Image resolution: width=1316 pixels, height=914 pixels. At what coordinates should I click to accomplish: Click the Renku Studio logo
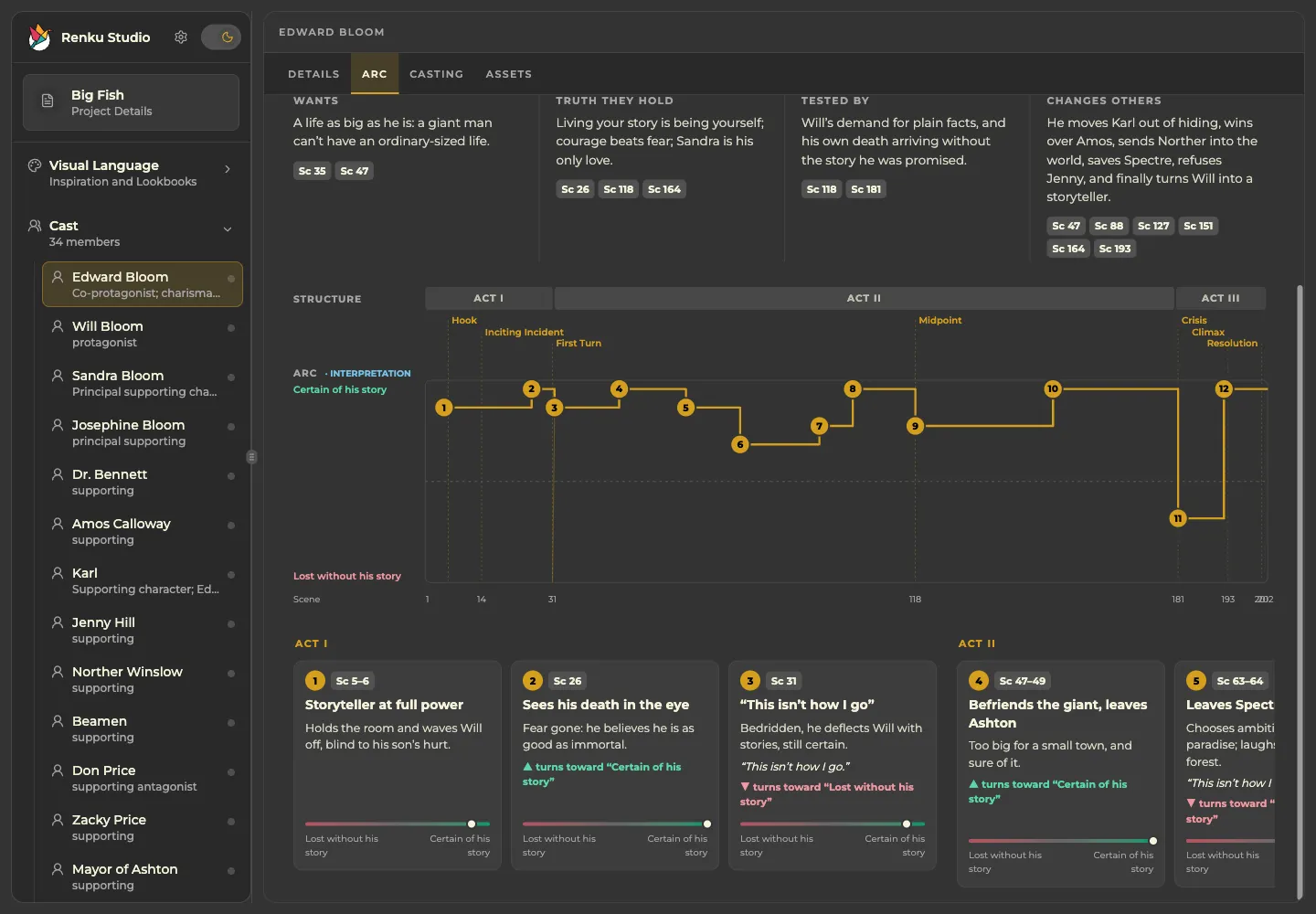click(39, 37)
